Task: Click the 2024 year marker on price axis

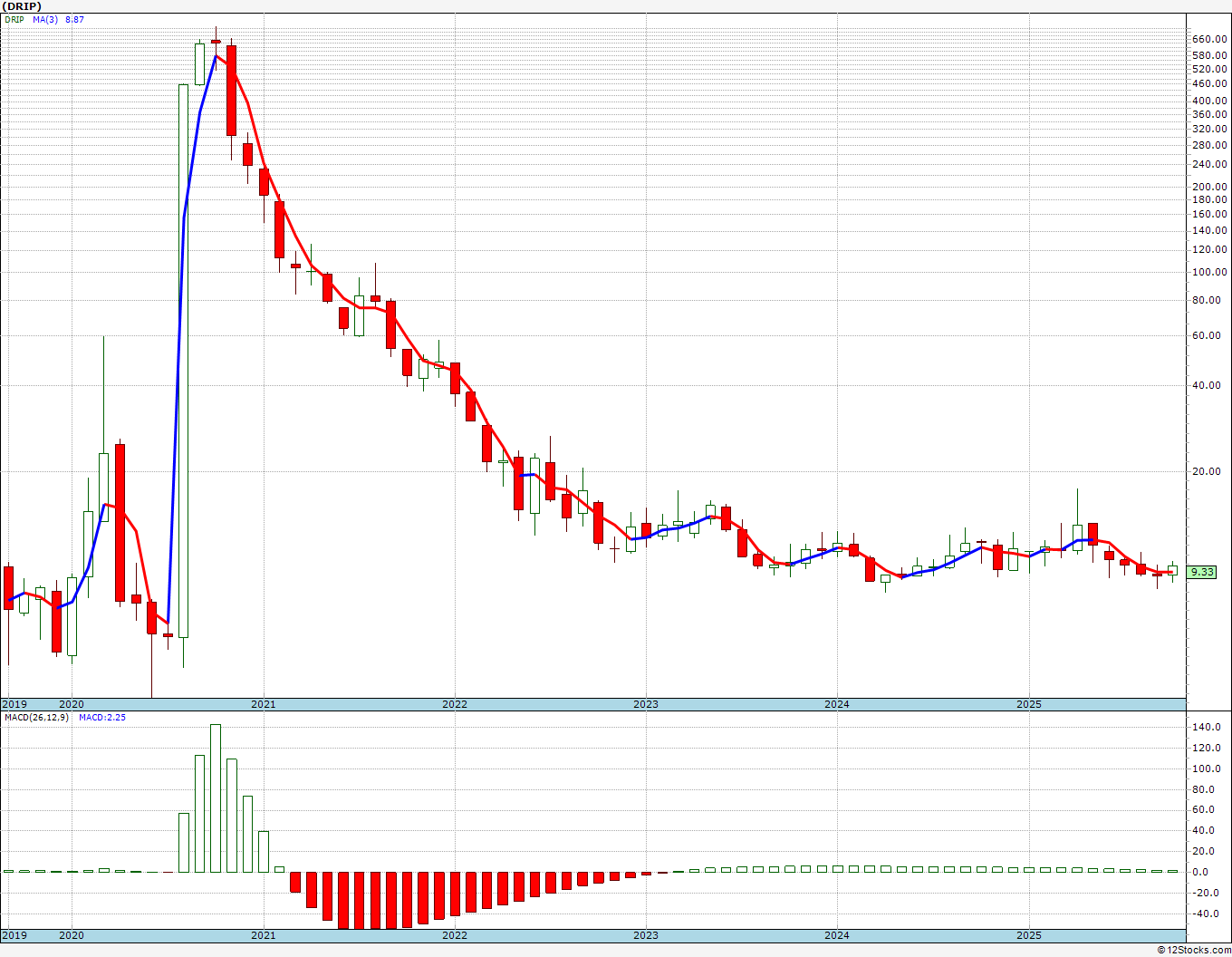Action: click(x=837, y=704)
